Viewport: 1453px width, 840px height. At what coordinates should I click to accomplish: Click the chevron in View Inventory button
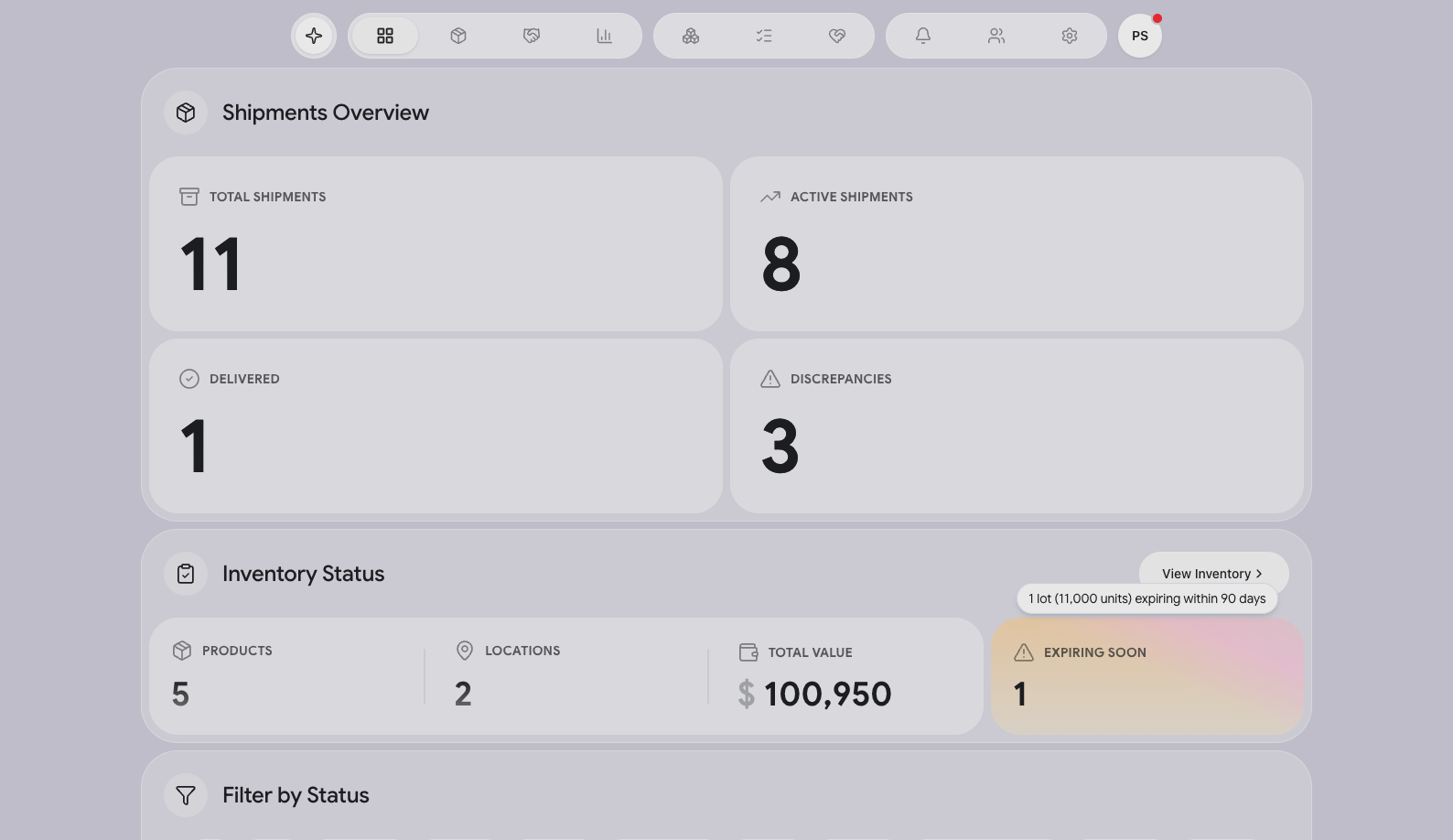point(1259,574)
